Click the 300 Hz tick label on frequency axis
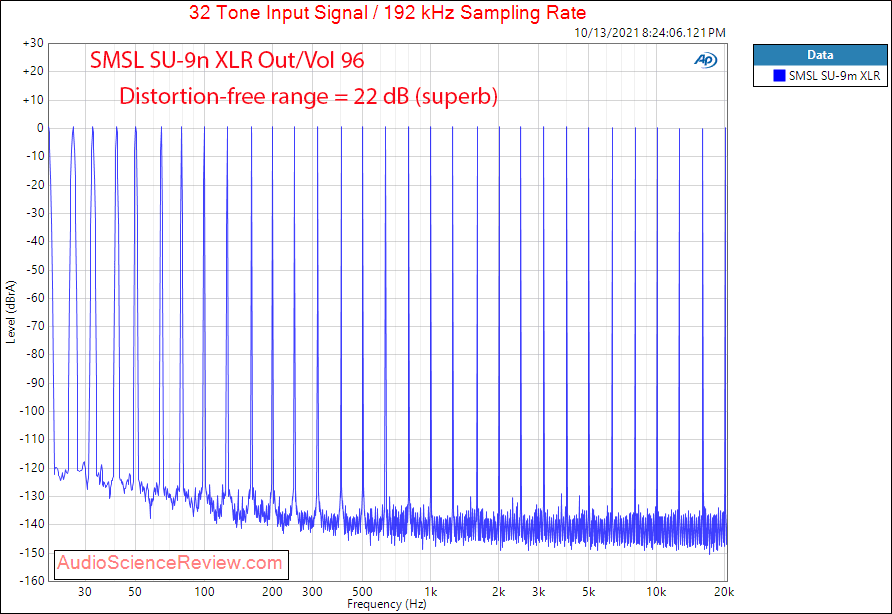This screenshot has width=892, height=614. (312, 592)
